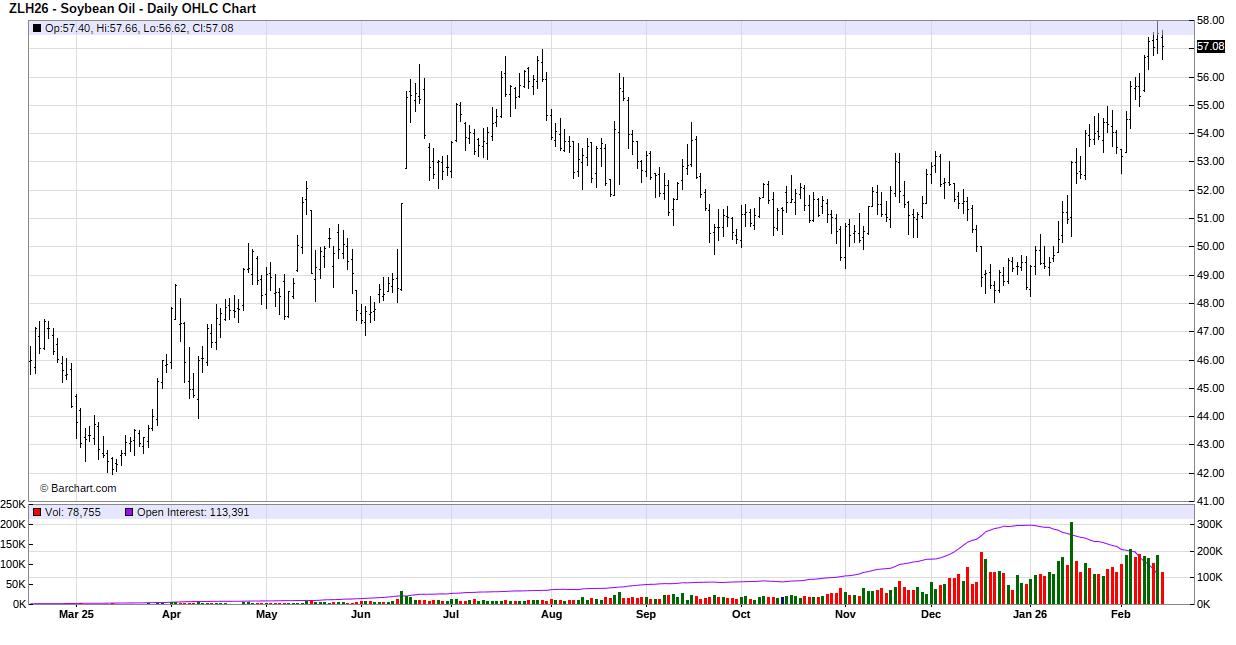
Task: Click the 58.00 price axis label
Action: point(1210,20)
